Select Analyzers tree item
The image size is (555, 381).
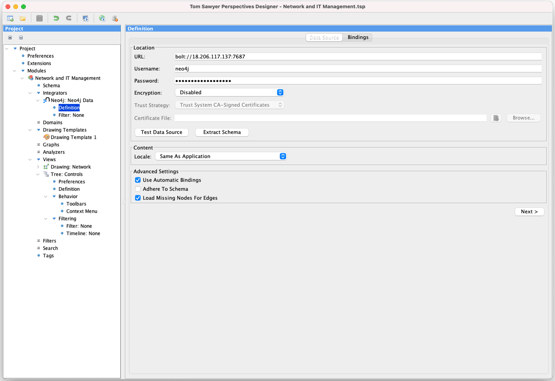(x=54, y=152)
